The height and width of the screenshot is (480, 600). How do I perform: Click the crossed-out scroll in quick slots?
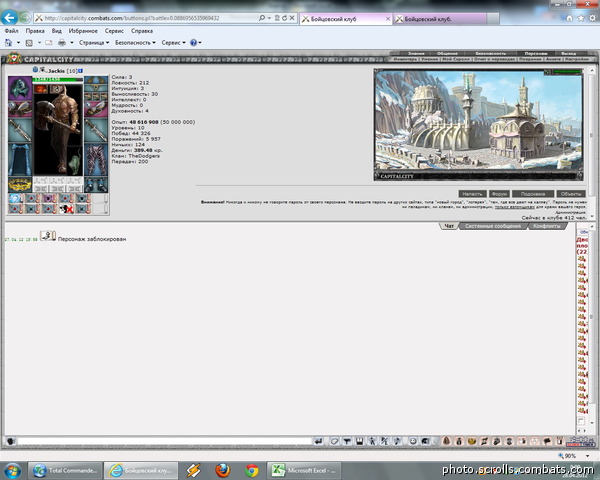click(67, 209)
